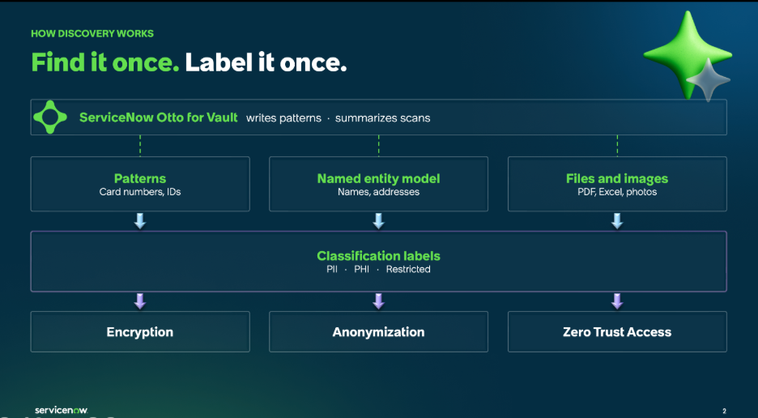Click the blue down arrow beneath Named entity model

[x=379, y=221]
